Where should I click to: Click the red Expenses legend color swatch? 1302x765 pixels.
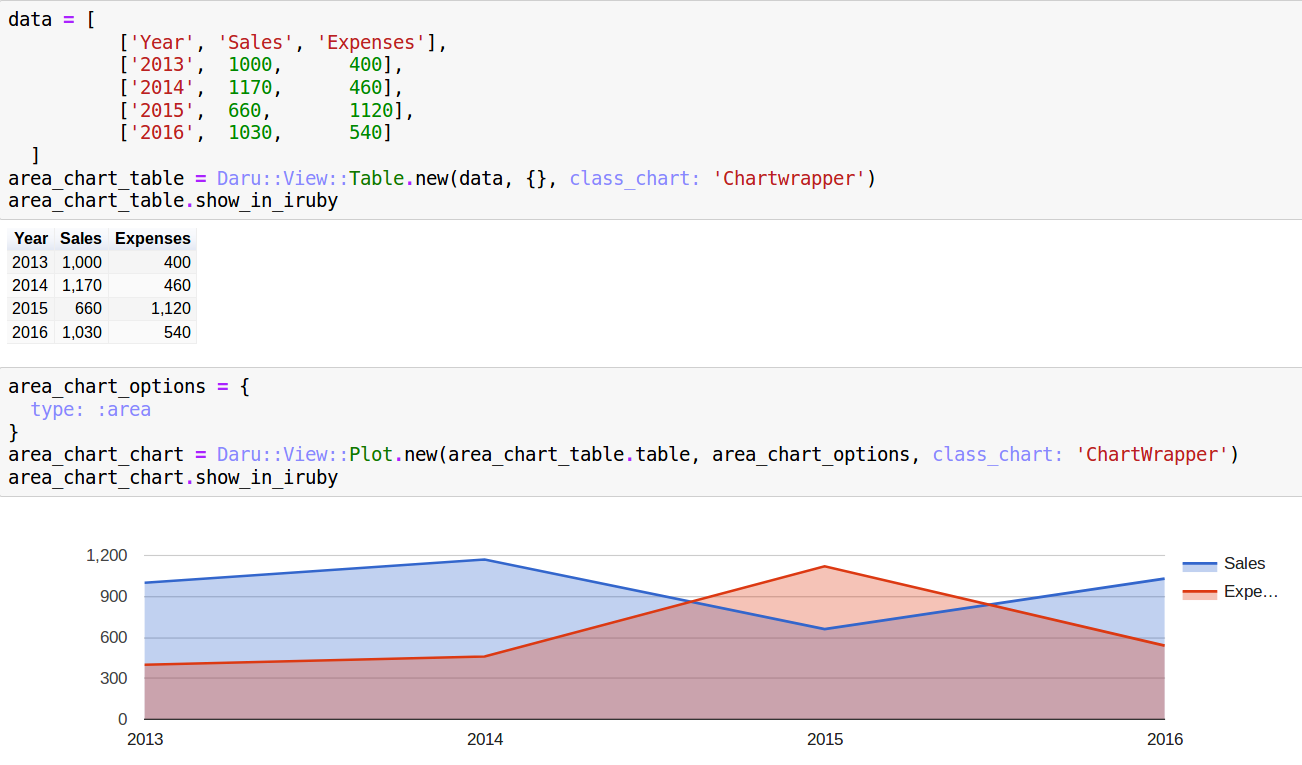[1199, 593]
